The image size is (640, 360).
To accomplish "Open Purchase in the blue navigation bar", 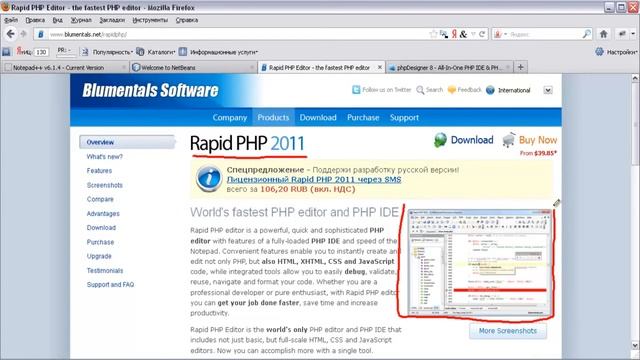I will click(x=363, y=118).
